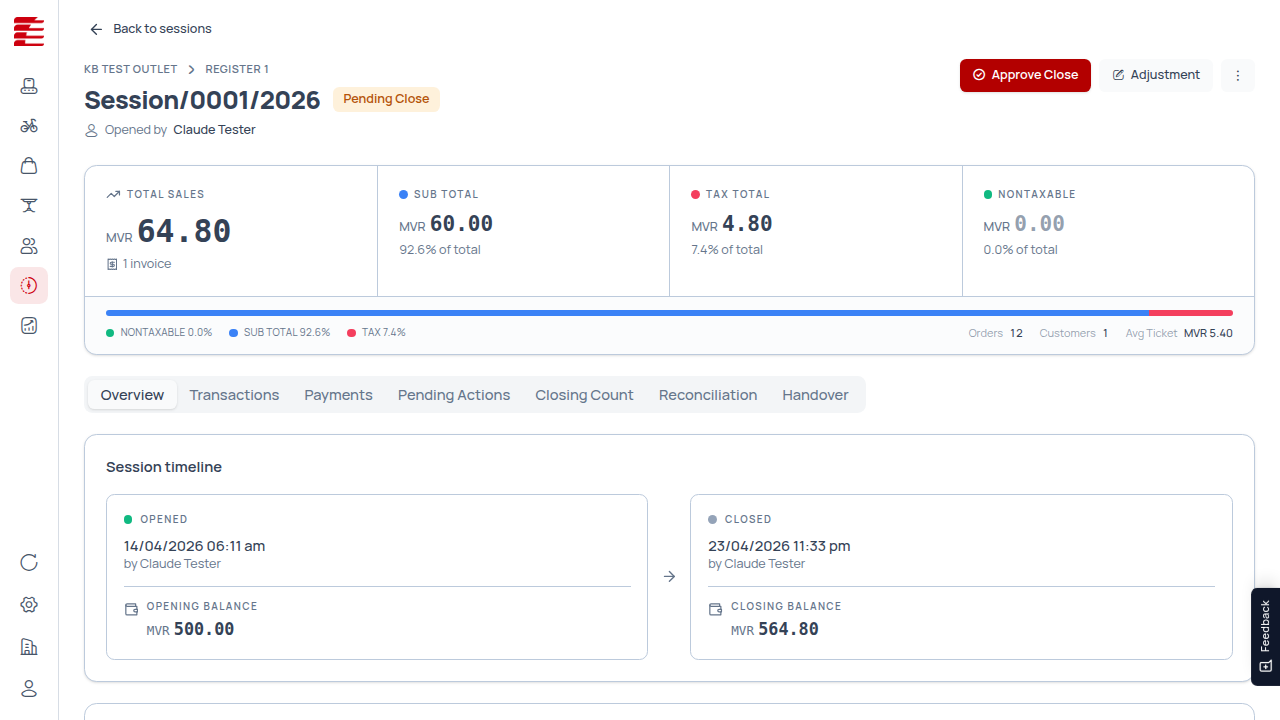Screen dimensions: 1280x720
Task: Open the register/POS icon in the sidebar
Action: pyautogui.click(x=29, y=86)
